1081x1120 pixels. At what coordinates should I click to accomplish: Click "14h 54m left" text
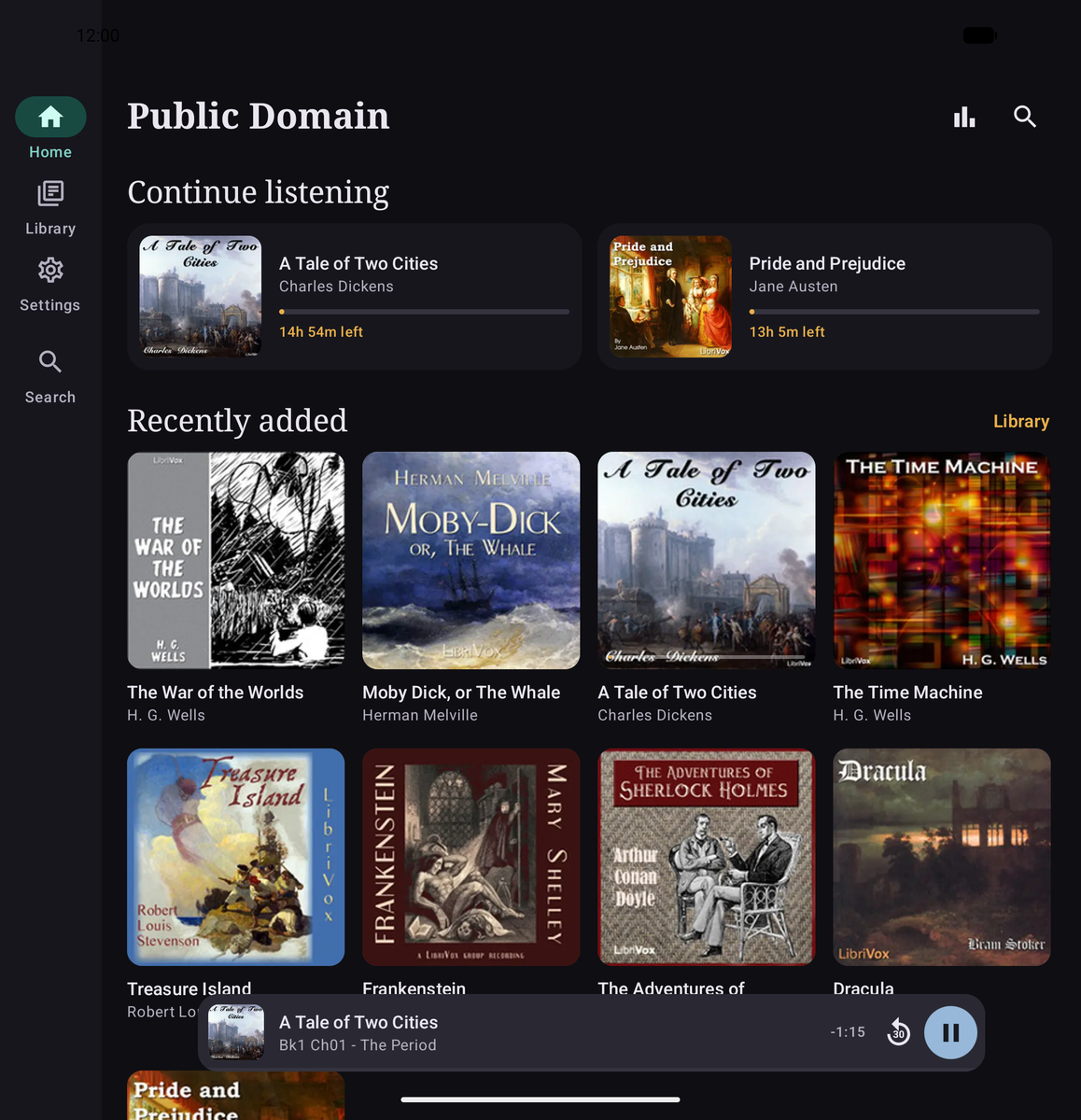tap(321, 332)
